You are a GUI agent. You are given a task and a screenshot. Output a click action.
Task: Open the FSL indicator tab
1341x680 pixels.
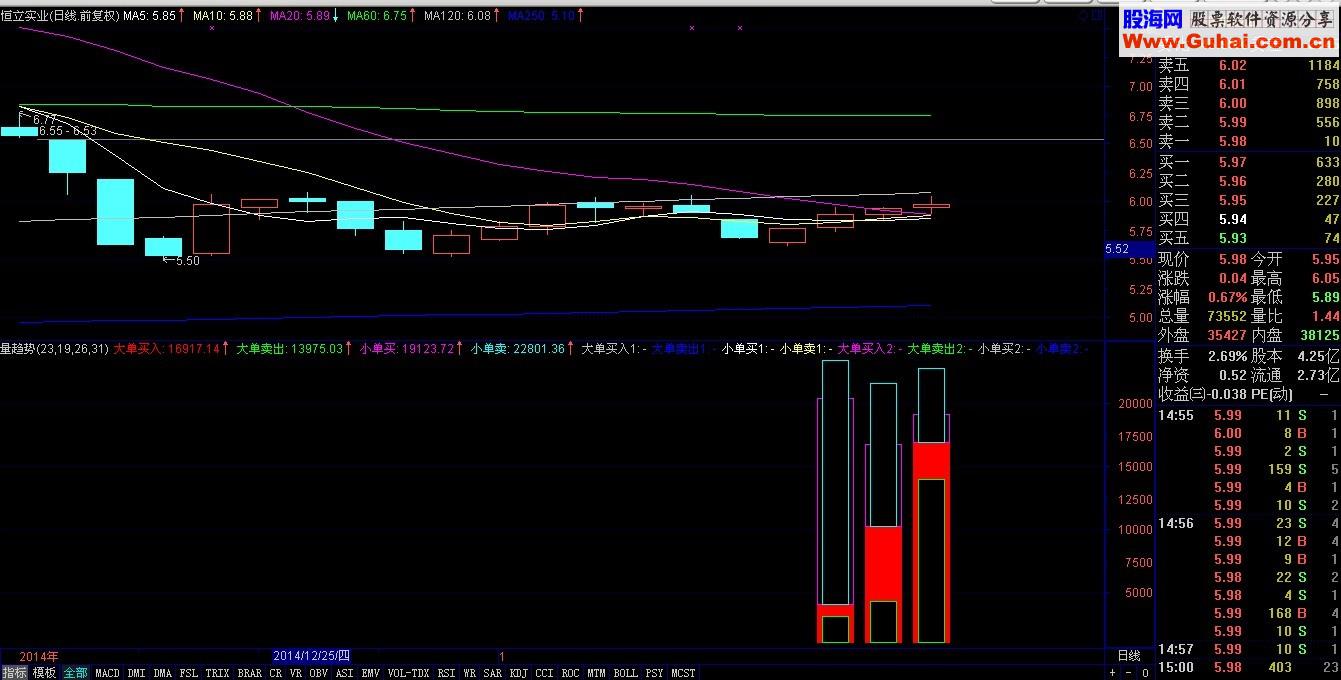coord(189,673)
